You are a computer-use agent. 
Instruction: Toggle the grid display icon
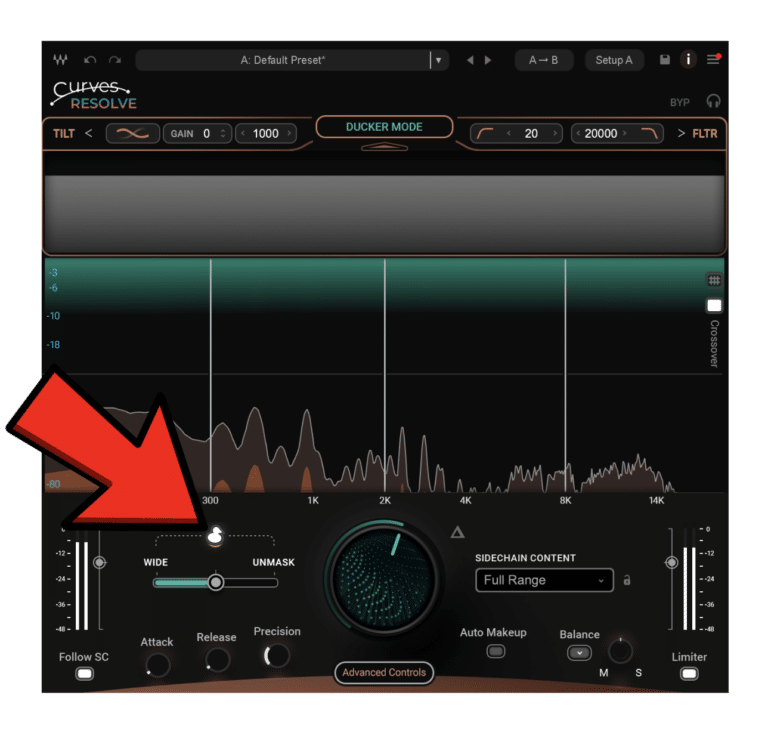714,280
